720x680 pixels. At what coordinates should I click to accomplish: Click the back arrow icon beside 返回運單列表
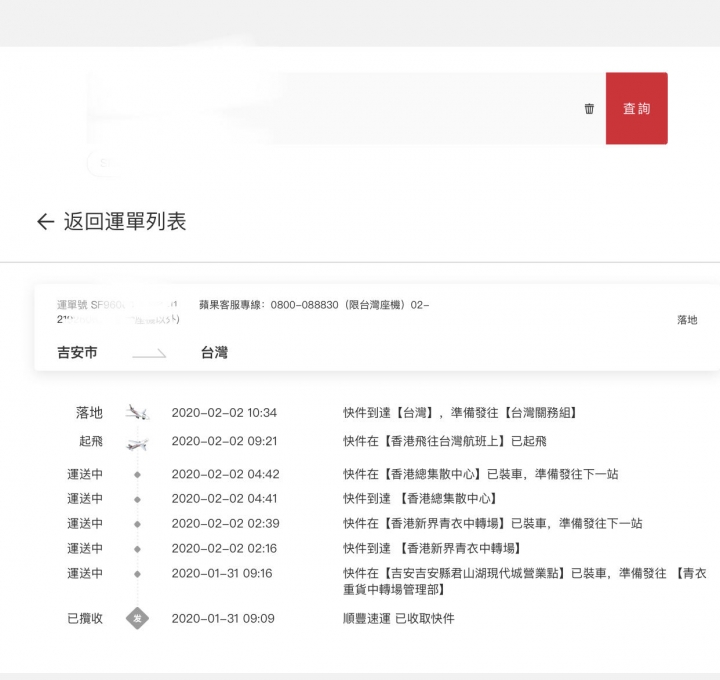(x=45, y=221)
